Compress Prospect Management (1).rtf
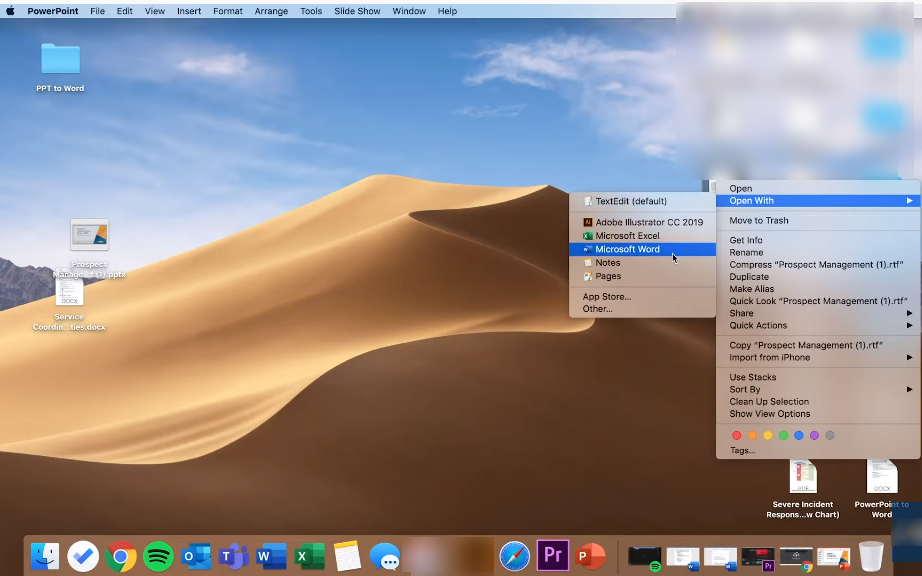922x576 pixels. coord(818,265)
